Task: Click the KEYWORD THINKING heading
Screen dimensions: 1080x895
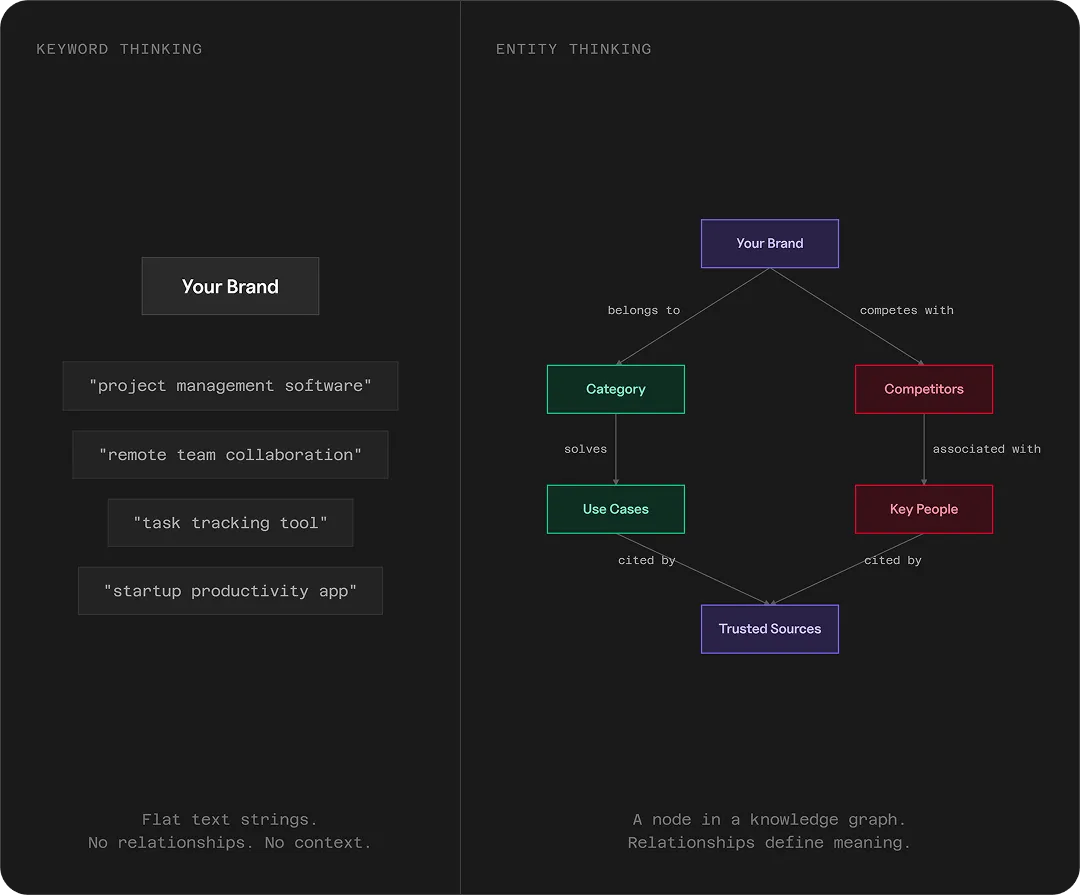Action: click(x=119, y=49)
